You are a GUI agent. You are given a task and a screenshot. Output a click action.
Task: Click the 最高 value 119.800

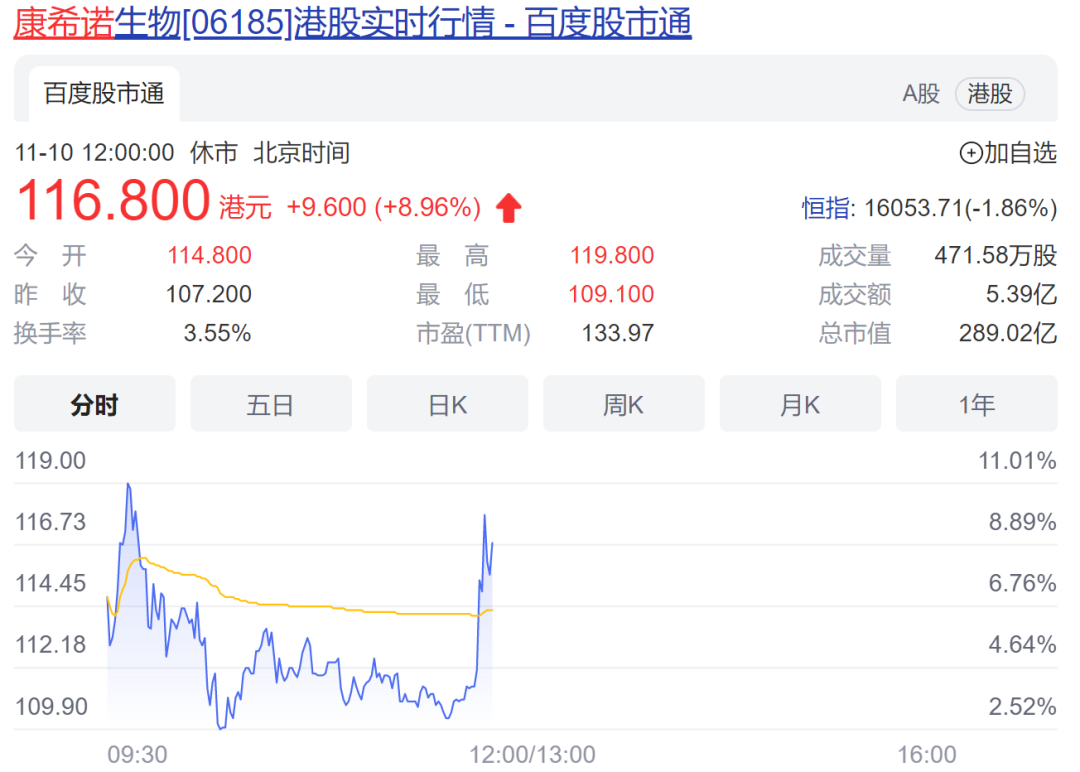click(x=612, y=255)
